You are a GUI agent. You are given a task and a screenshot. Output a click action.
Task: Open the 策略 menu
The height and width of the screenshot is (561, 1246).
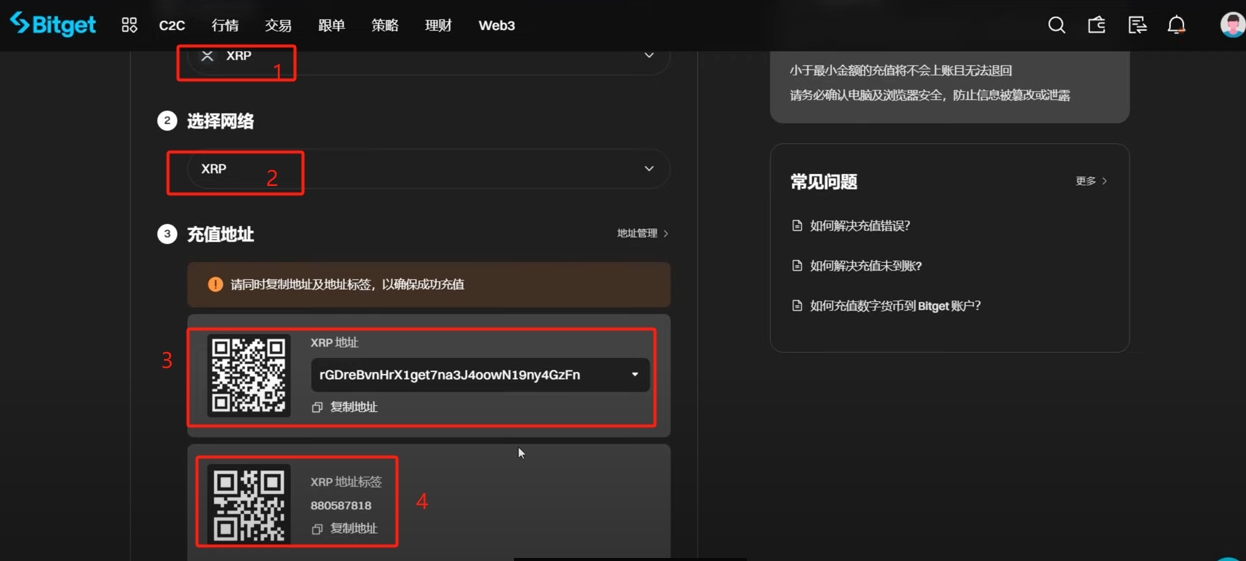(385, 25)
